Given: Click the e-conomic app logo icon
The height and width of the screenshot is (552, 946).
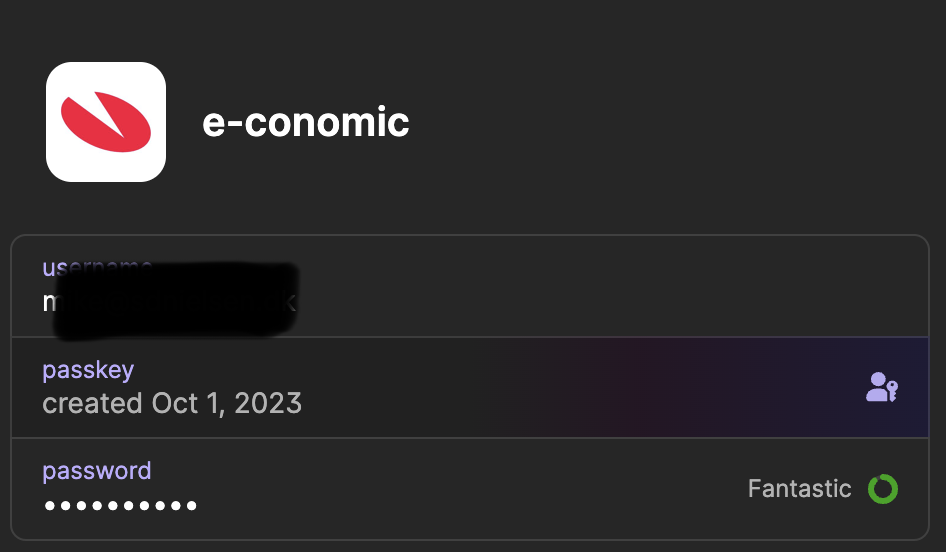Looking at the screenshot, I should (x=106, y=122).
